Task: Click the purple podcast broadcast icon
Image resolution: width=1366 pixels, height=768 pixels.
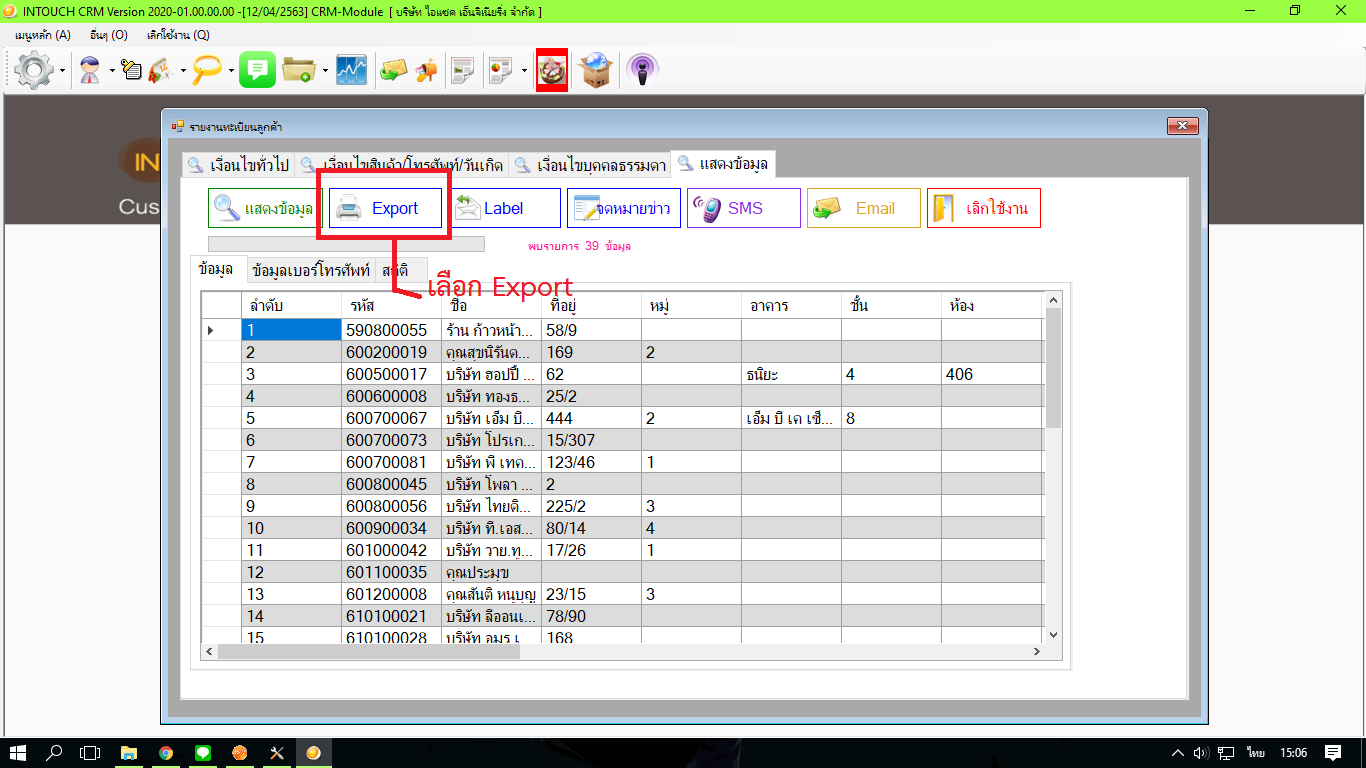Action: coord(642,70)
